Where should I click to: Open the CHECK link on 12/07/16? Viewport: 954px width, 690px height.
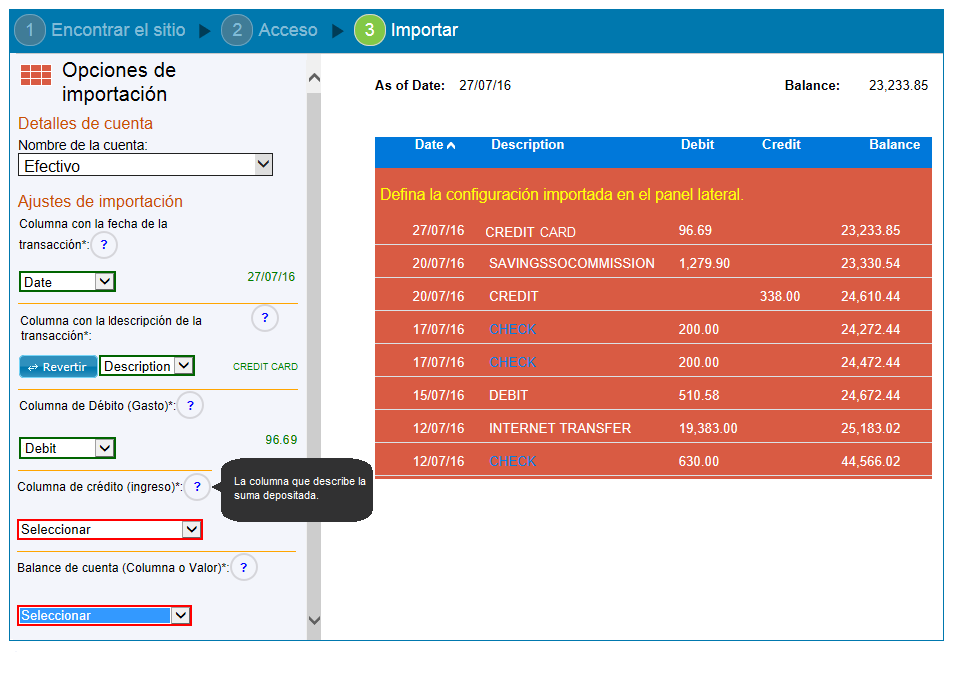(x=512, y=461)
